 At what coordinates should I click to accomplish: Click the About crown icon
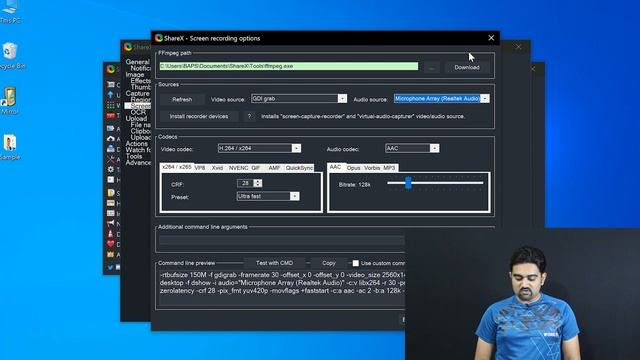pos(111,254)
